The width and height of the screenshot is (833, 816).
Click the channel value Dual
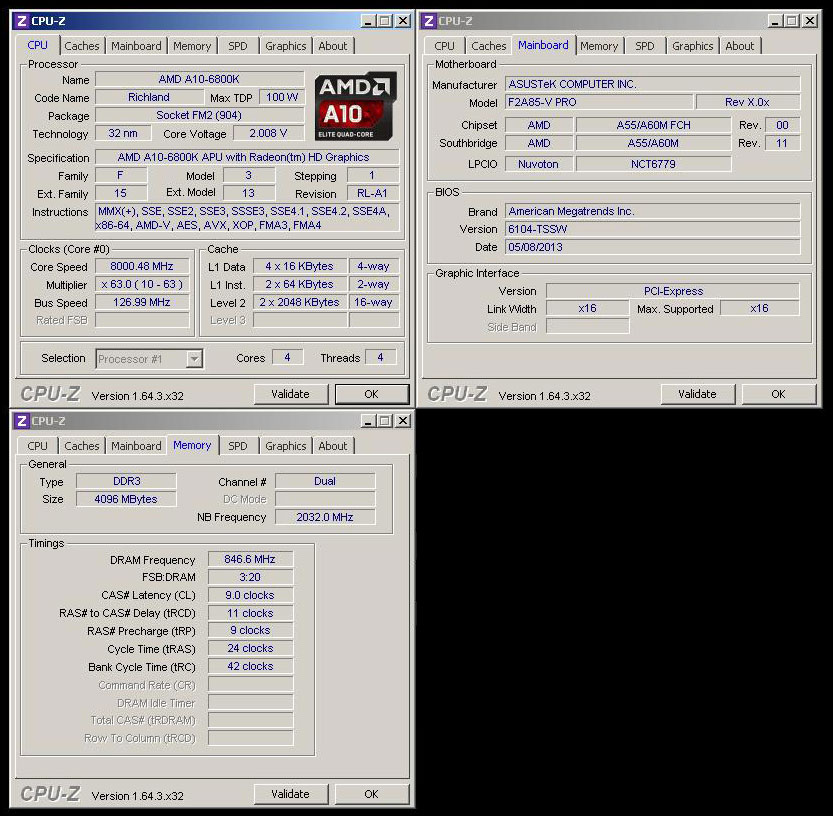[325, 482]
